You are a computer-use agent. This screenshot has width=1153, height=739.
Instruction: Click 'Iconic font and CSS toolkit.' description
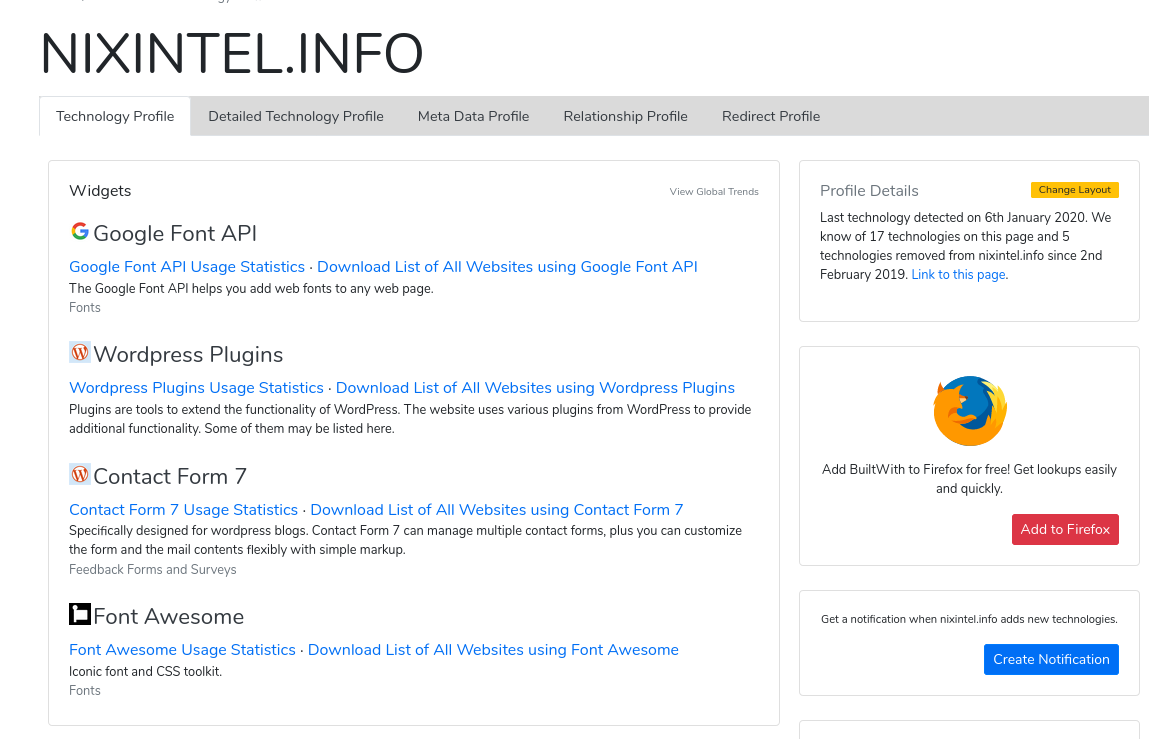coord(146,671)
